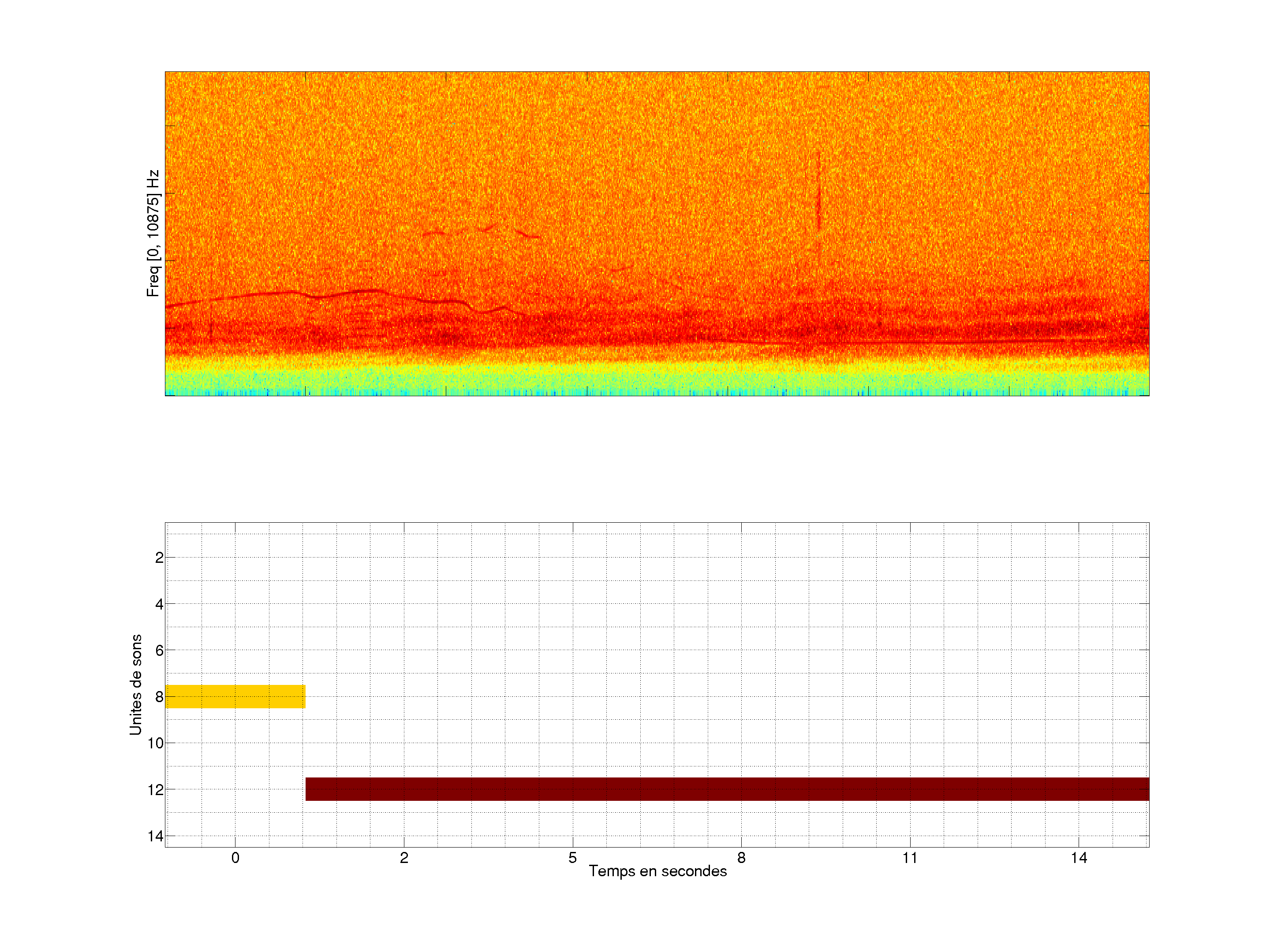This screenshot has height=952, width=1270.
Task: Click y-axis tick label 4
Action: (x=159, y=604)
